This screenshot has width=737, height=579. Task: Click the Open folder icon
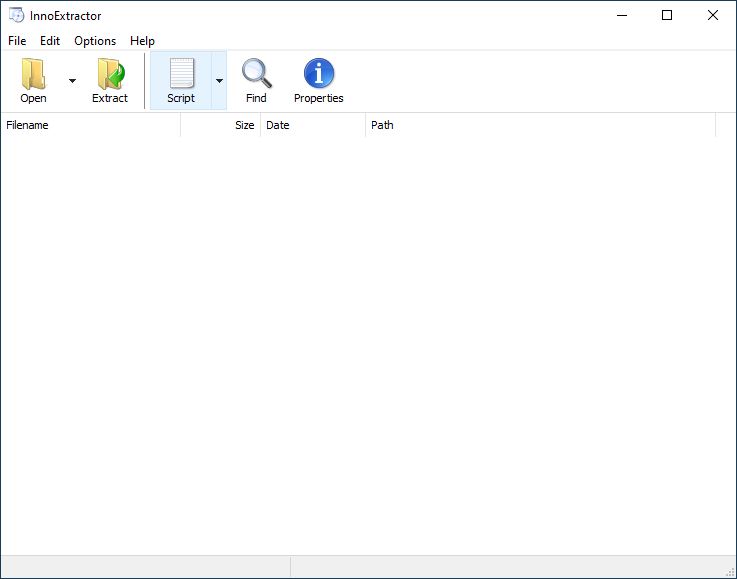point(33,73)
